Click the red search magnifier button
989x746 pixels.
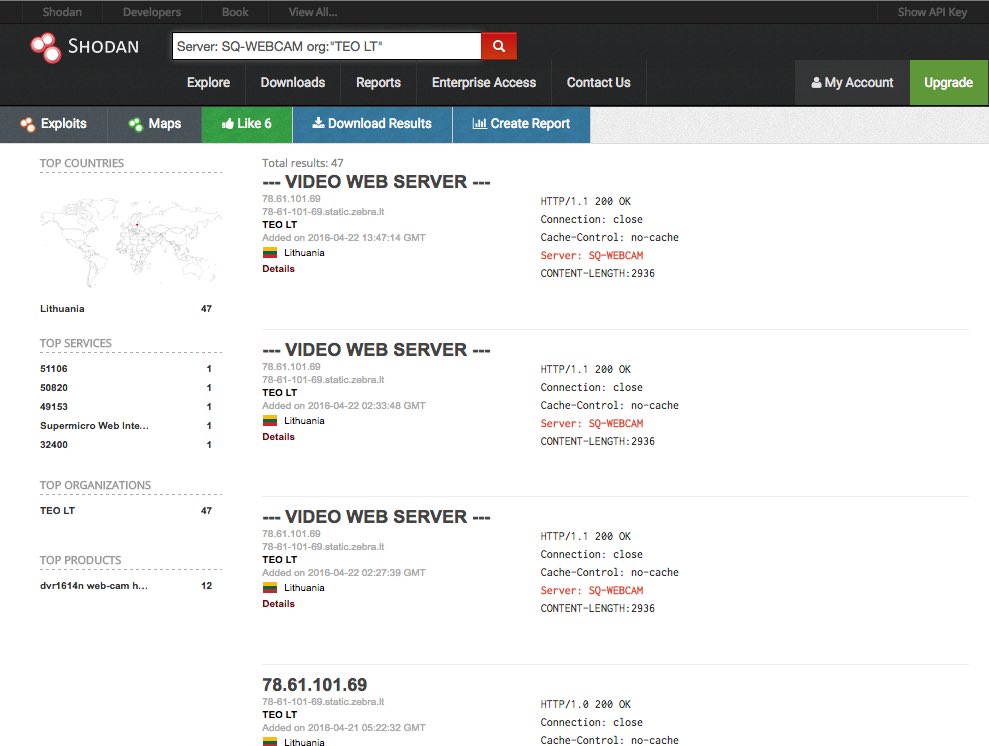pyautogui.click(x=499, y=46)
